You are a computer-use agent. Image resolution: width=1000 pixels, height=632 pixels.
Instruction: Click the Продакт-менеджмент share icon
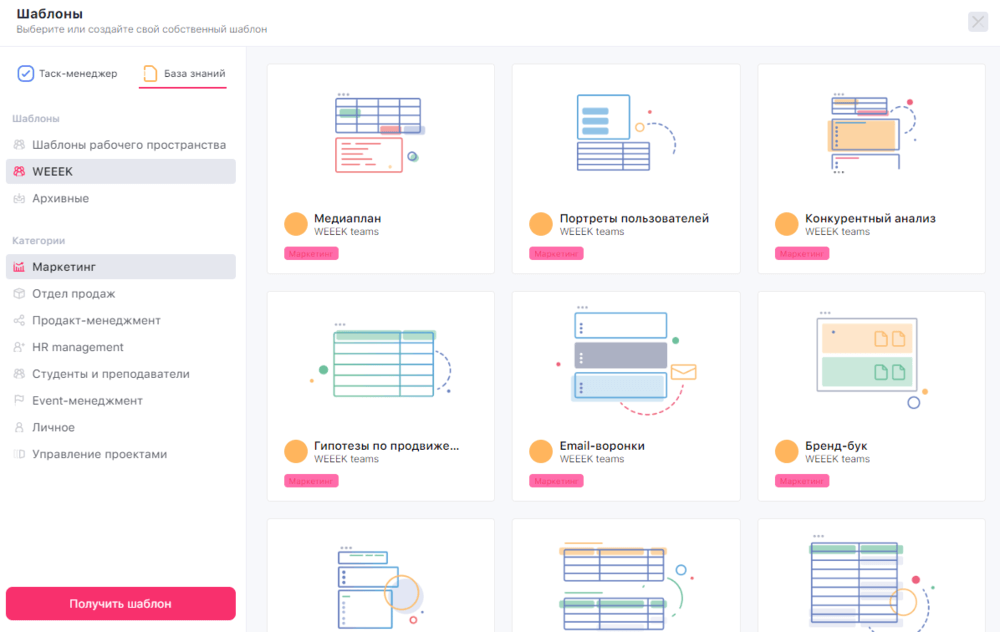coord(19,320)
